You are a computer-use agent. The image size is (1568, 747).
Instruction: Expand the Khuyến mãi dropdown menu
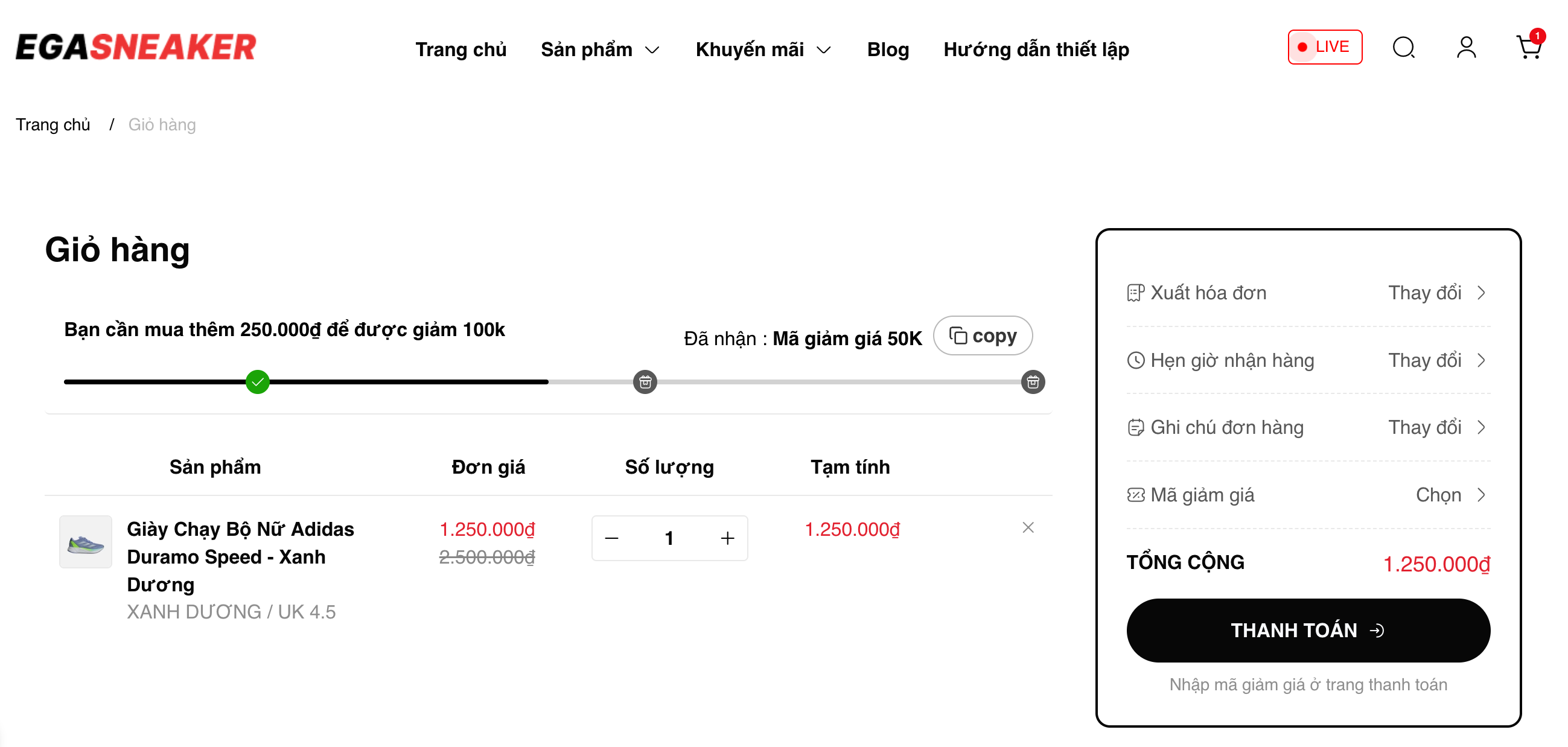(763, 49)
